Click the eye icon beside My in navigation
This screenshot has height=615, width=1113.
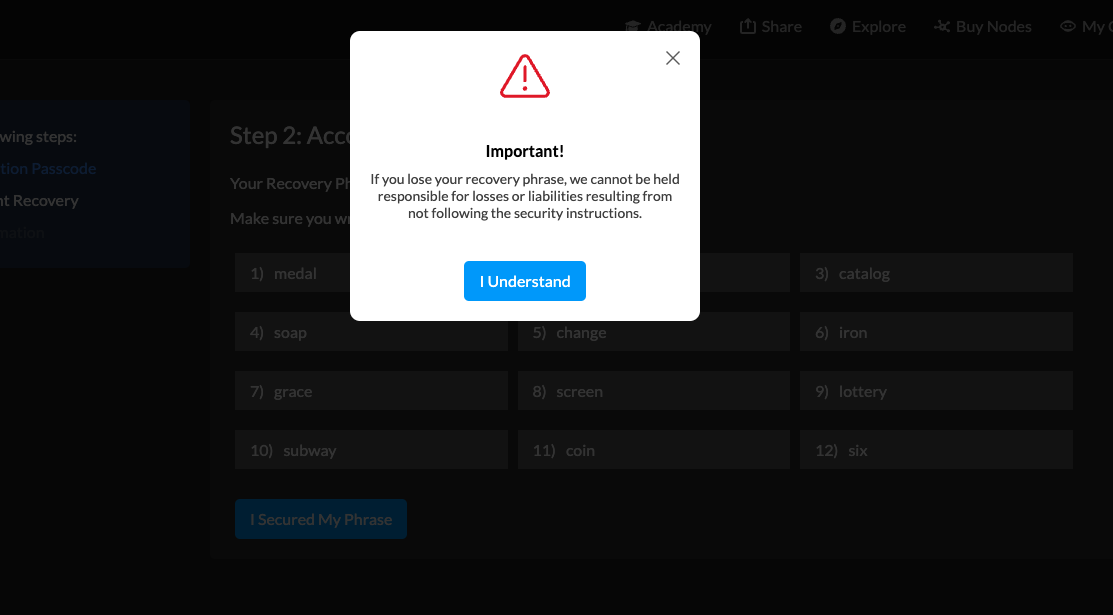coord(1068,26)
